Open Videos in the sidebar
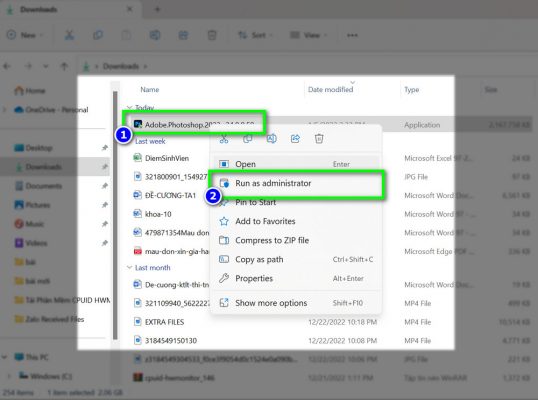The image size is (538, 400). coord(31,243)
